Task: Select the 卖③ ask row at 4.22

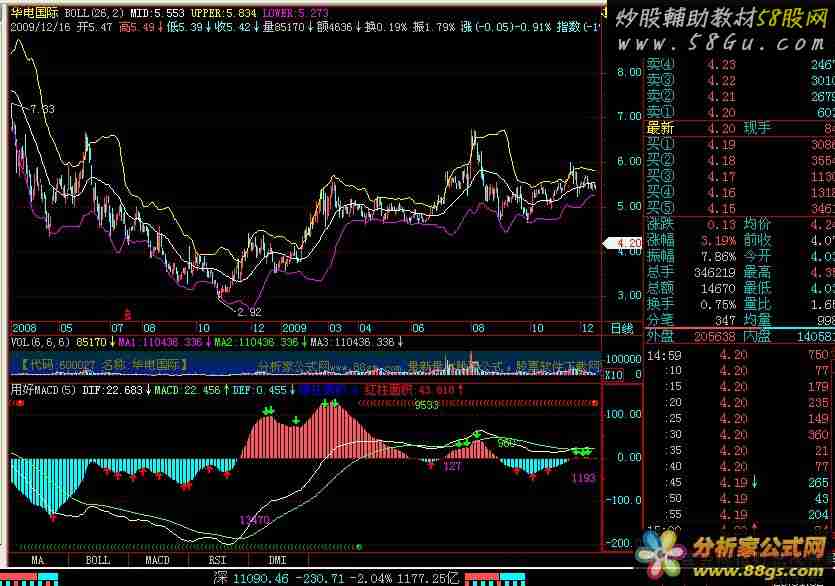Action: (x=740, y=81)
